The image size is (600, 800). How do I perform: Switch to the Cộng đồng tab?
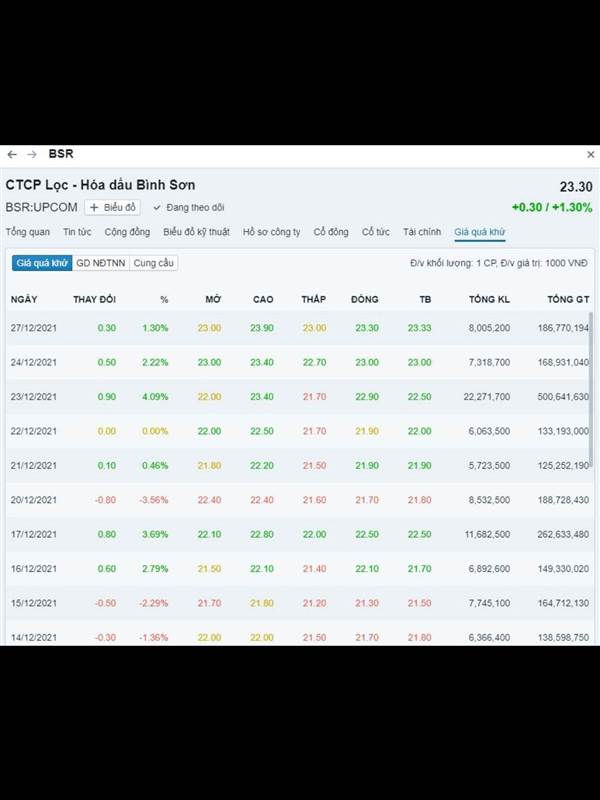point(127,232)
